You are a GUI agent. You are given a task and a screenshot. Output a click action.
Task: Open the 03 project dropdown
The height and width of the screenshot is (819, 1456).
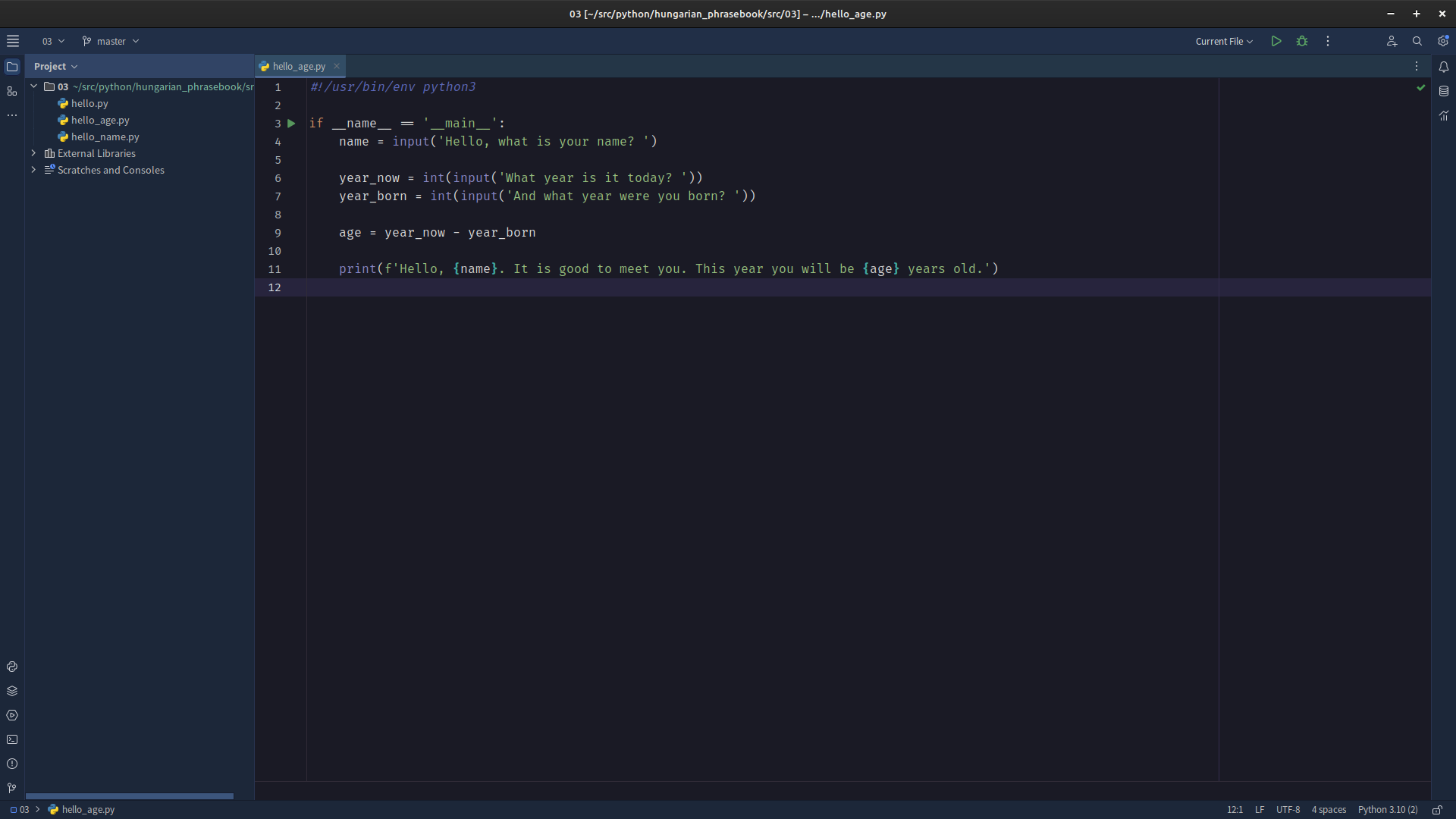pyautogui.click(x=53, y=41)
